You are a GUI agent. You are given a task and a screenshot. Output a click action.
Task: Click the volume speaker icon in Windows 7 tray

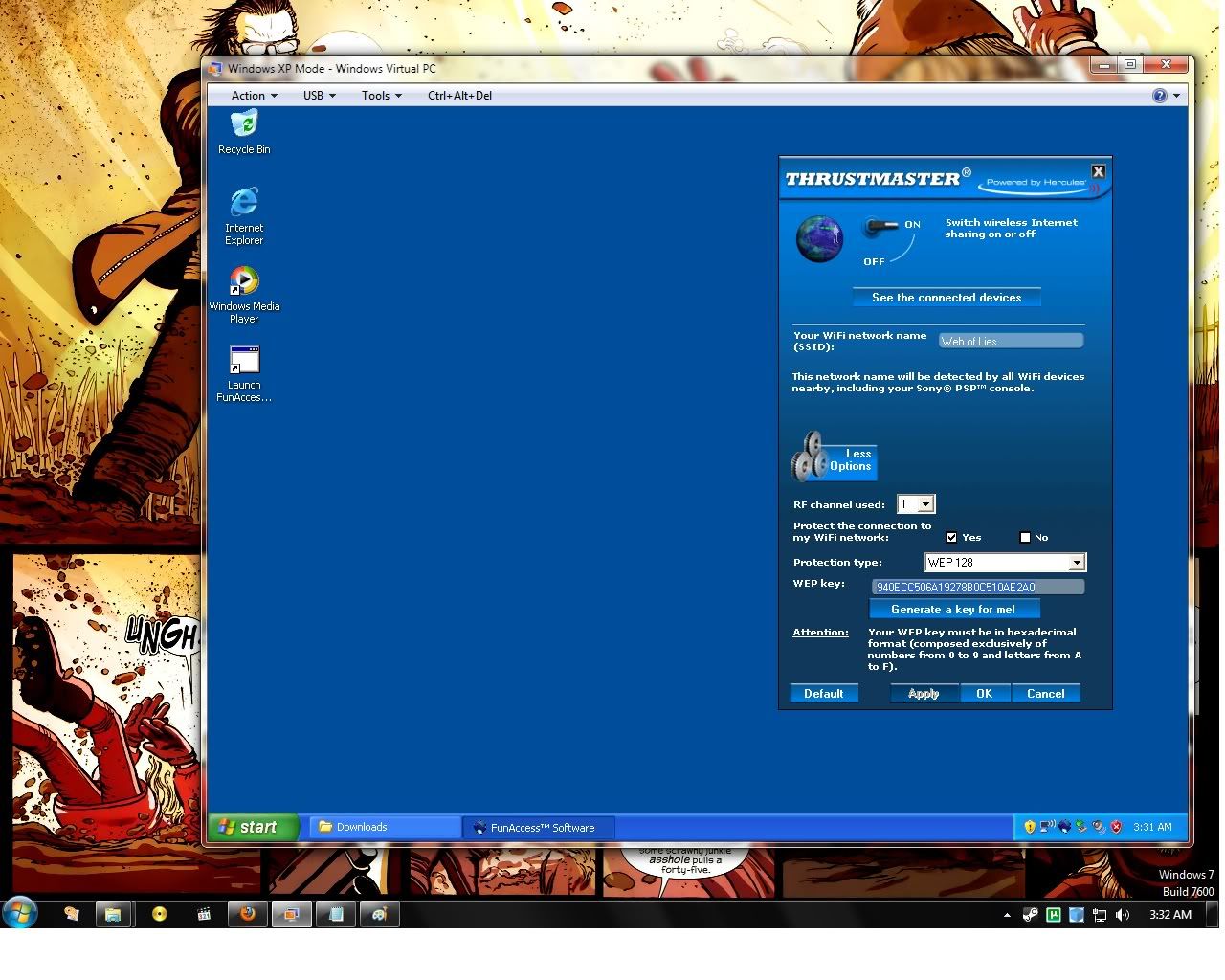click(x=1123, y=915)
